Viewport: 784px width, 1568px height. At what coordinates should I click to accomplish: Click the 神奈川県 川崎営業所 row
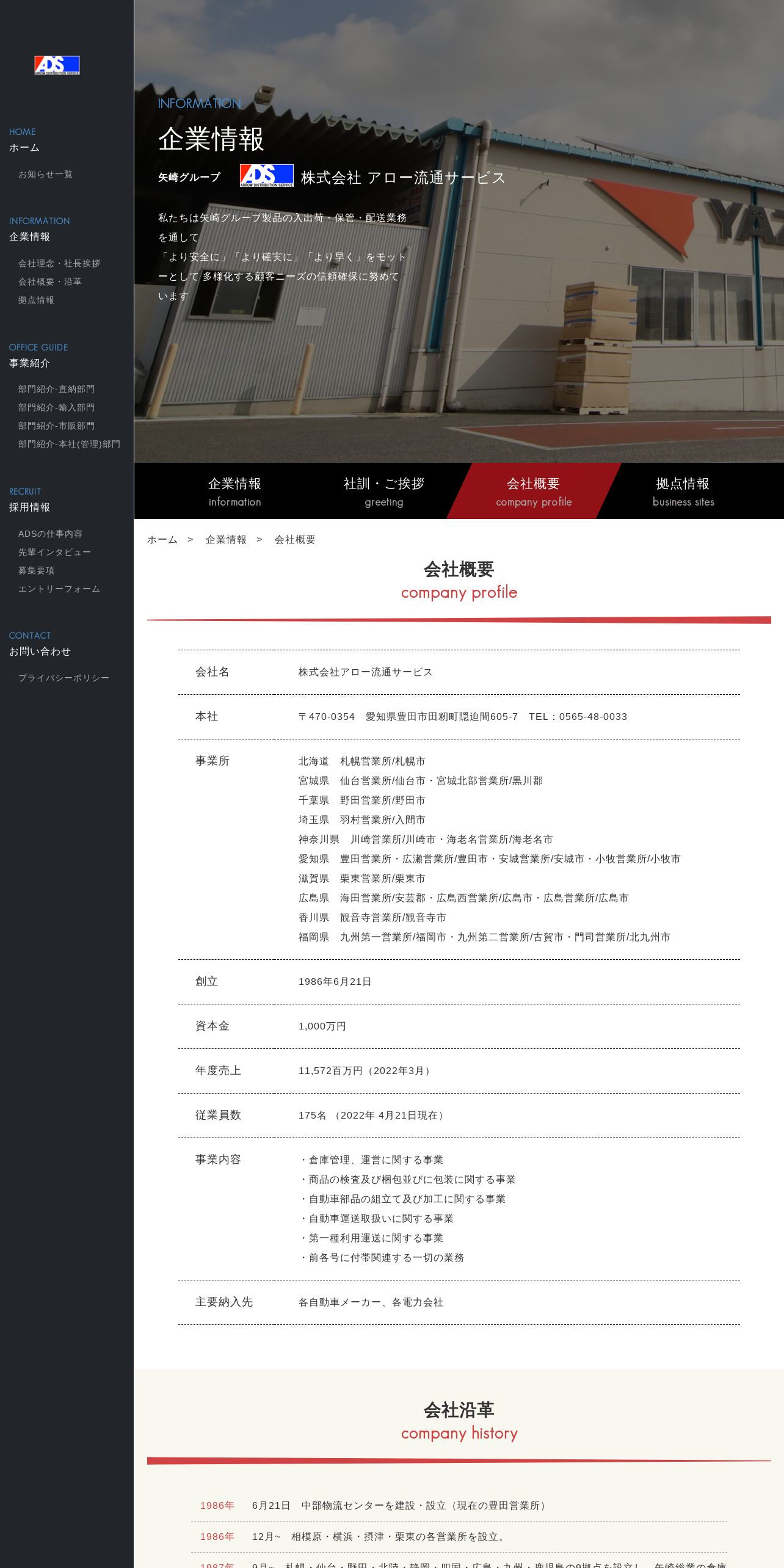426,840
